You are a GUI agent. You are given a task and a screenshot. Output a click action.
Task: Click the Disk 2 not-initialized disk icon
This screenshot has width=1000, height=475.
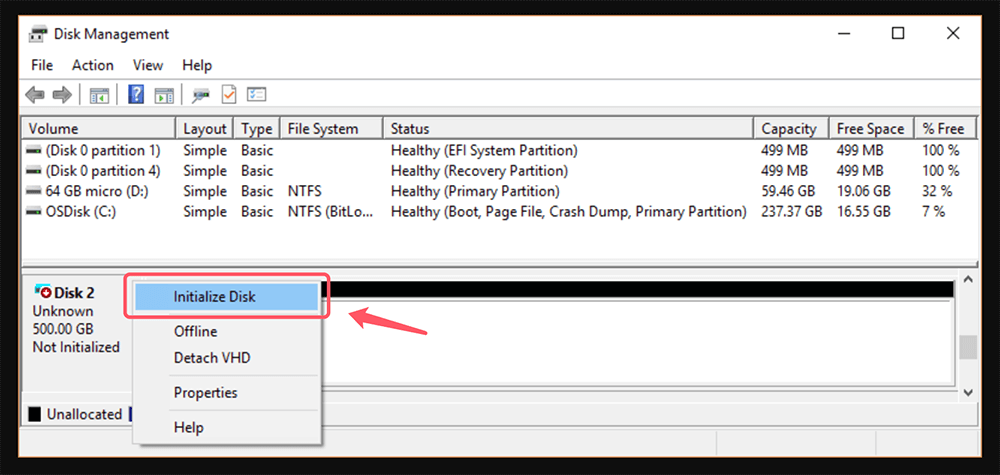[43, 291]
